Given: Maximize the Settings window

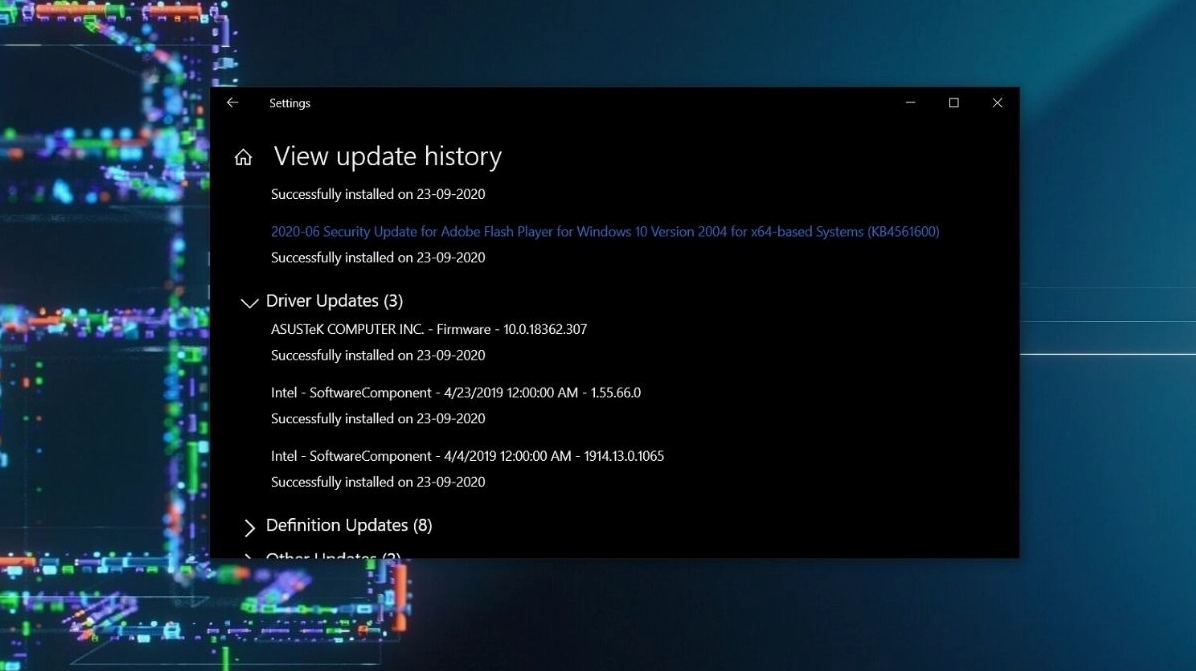Looking at the screenshot, I should click(954, 103).
